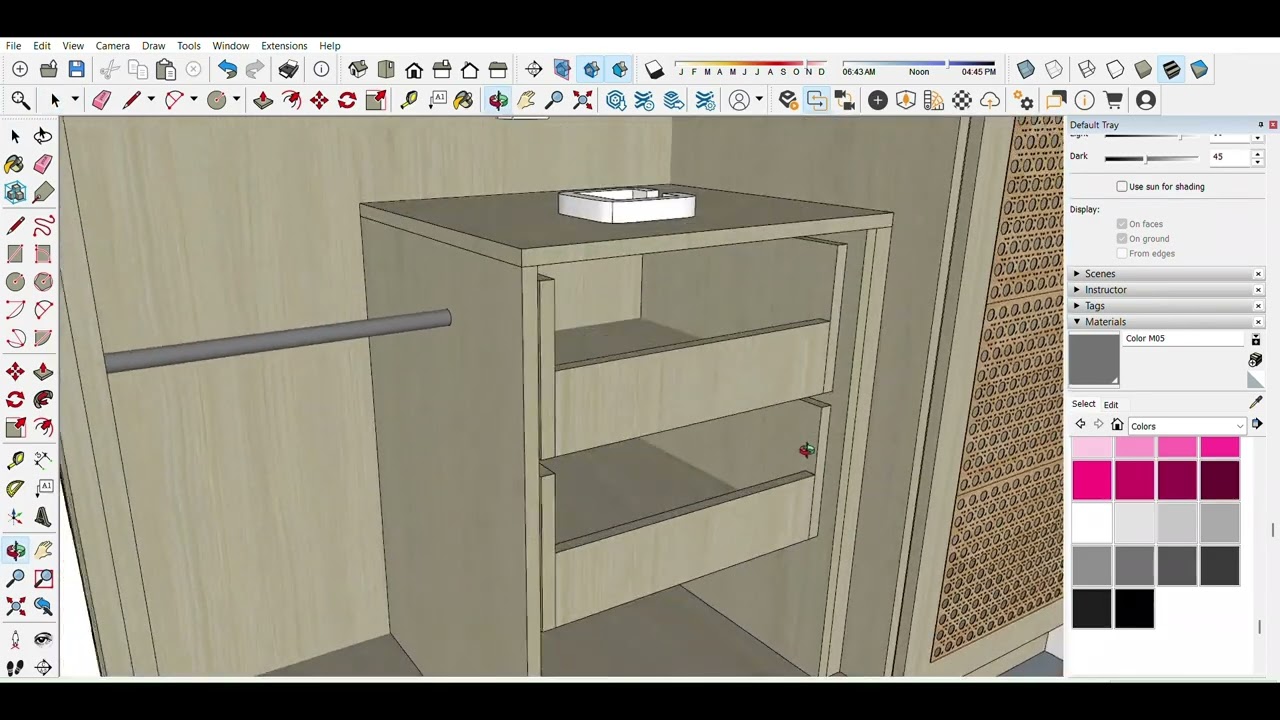Open dropdown arrow next to Select tool
The height and width of the screenshot is (720, 1280).
pyautogui.click(x=74, y=100)
